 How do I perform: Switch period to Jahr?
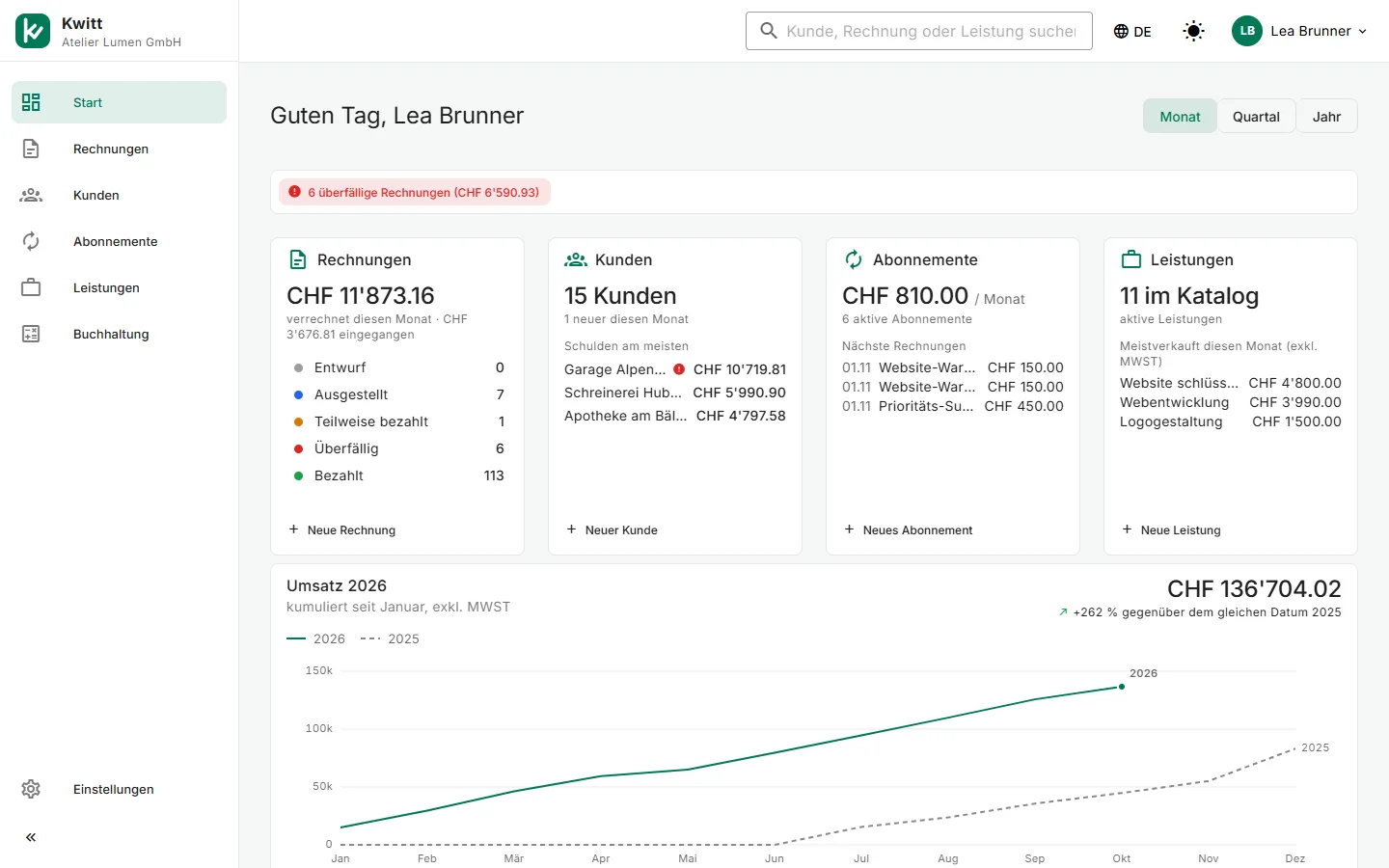click(1326, 117)
